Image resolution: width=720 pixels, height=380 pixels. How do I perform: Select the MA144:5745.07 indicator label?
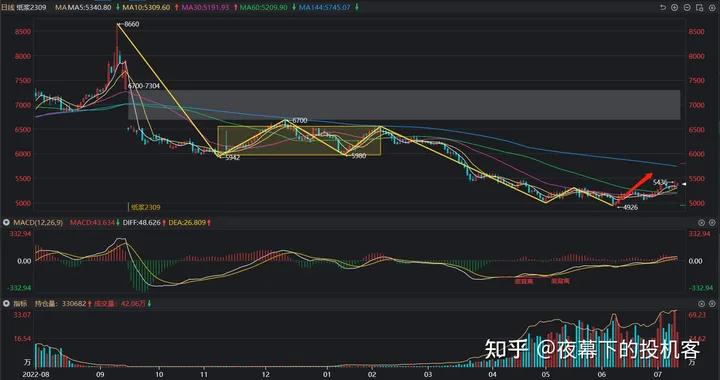[325, 7]
